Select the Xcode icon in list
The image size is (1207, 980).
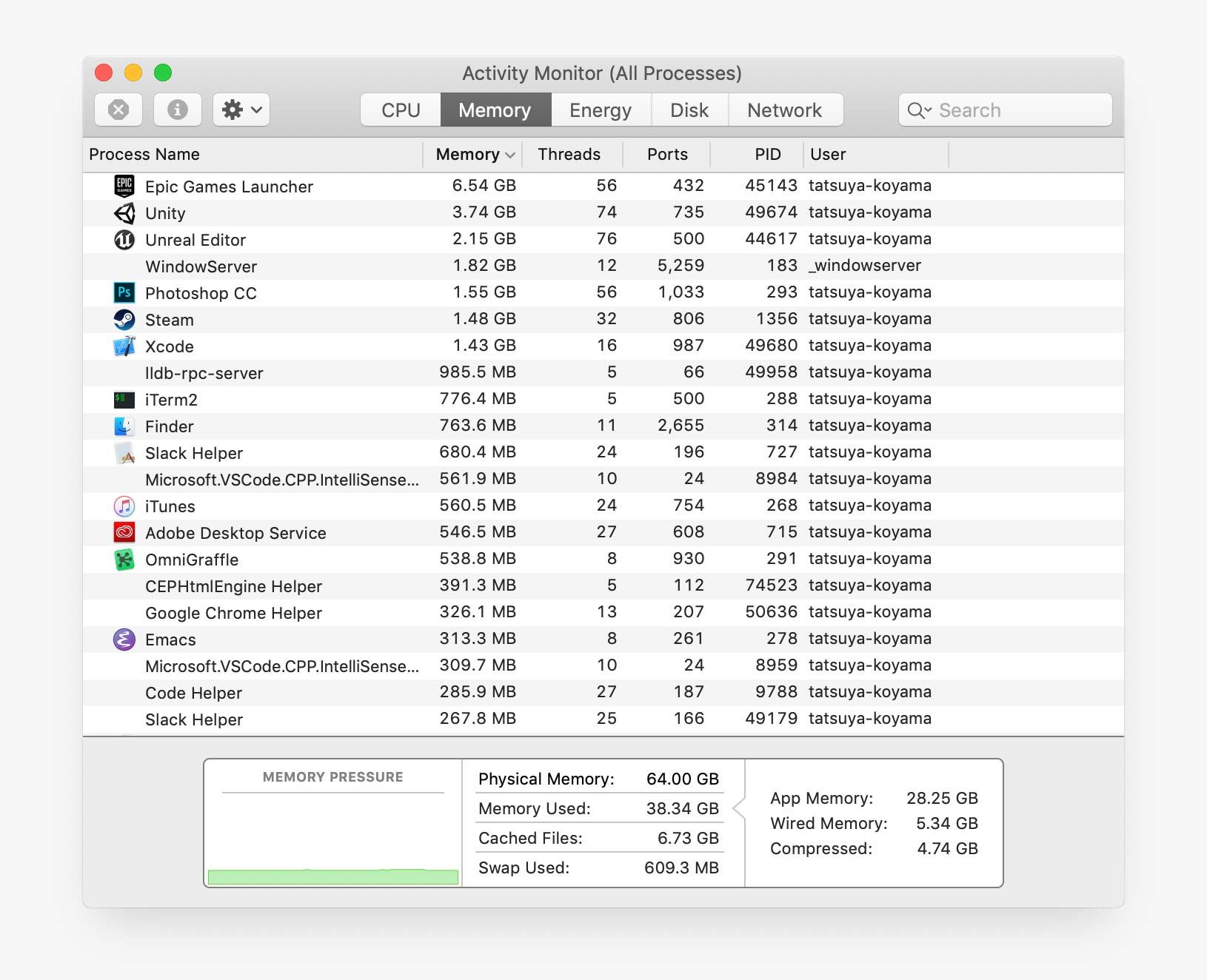pos(124,346)
